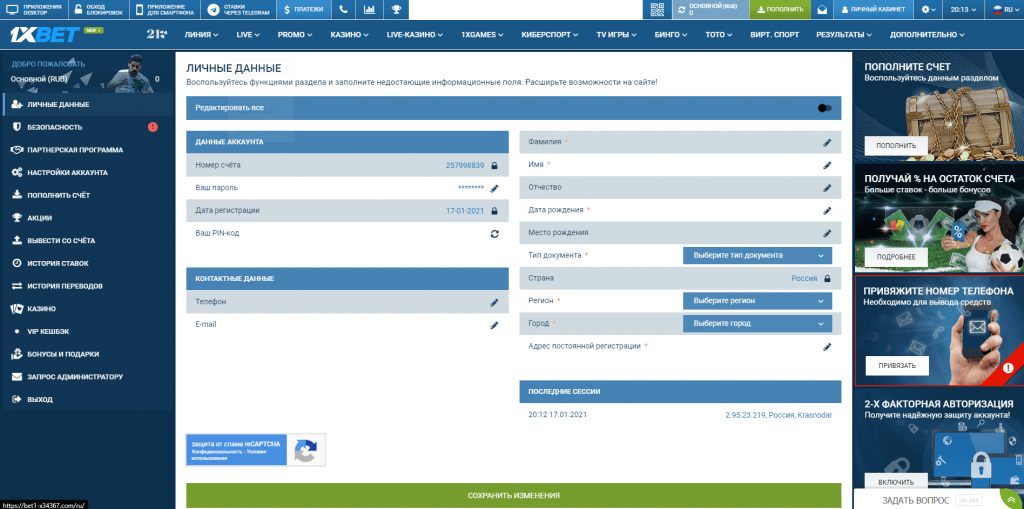Image resolution: width=1024 pixels, height=509 pixels.
Task: Click ПОПОЛНИТЬ in the treasure banner
Action: coord(897,146)
